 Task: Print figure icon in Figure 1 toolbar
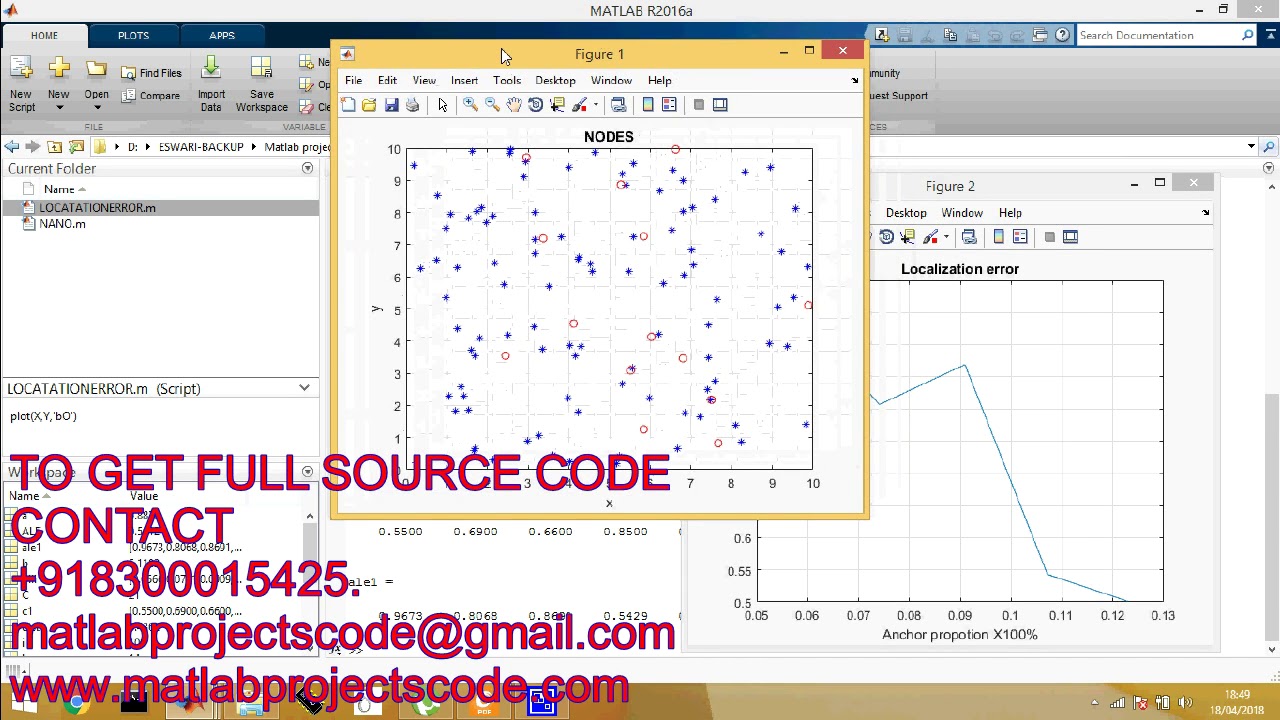click(412, 105)
